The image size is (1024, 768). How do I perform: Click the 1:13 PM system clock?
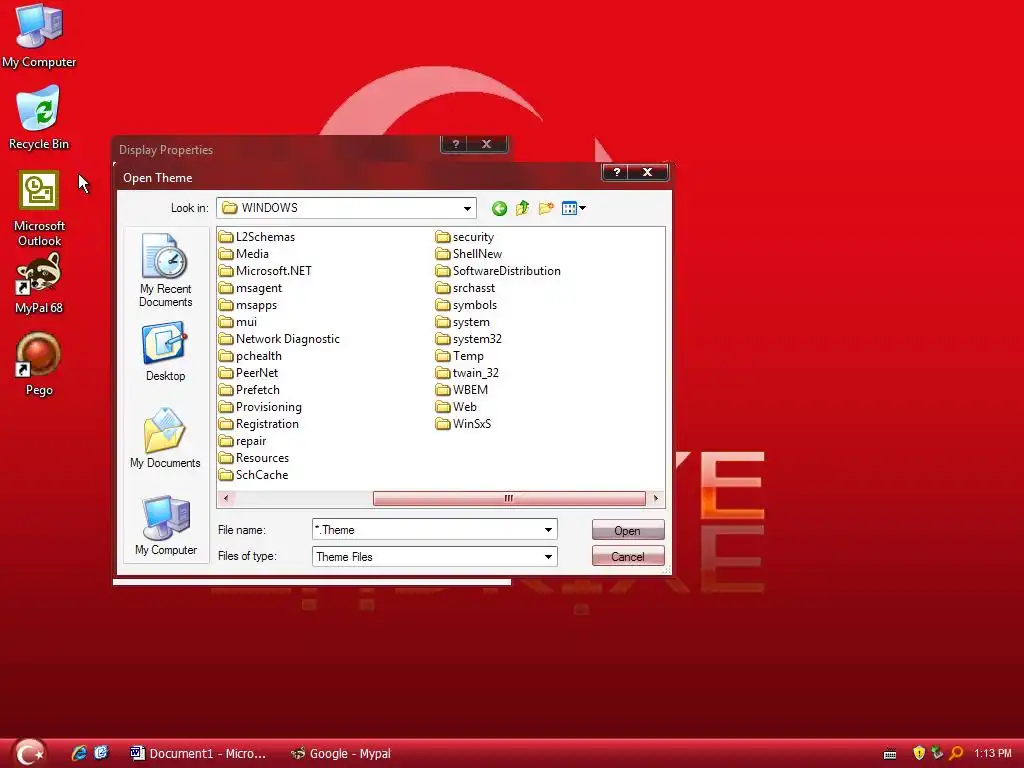[x=993, y=753]
